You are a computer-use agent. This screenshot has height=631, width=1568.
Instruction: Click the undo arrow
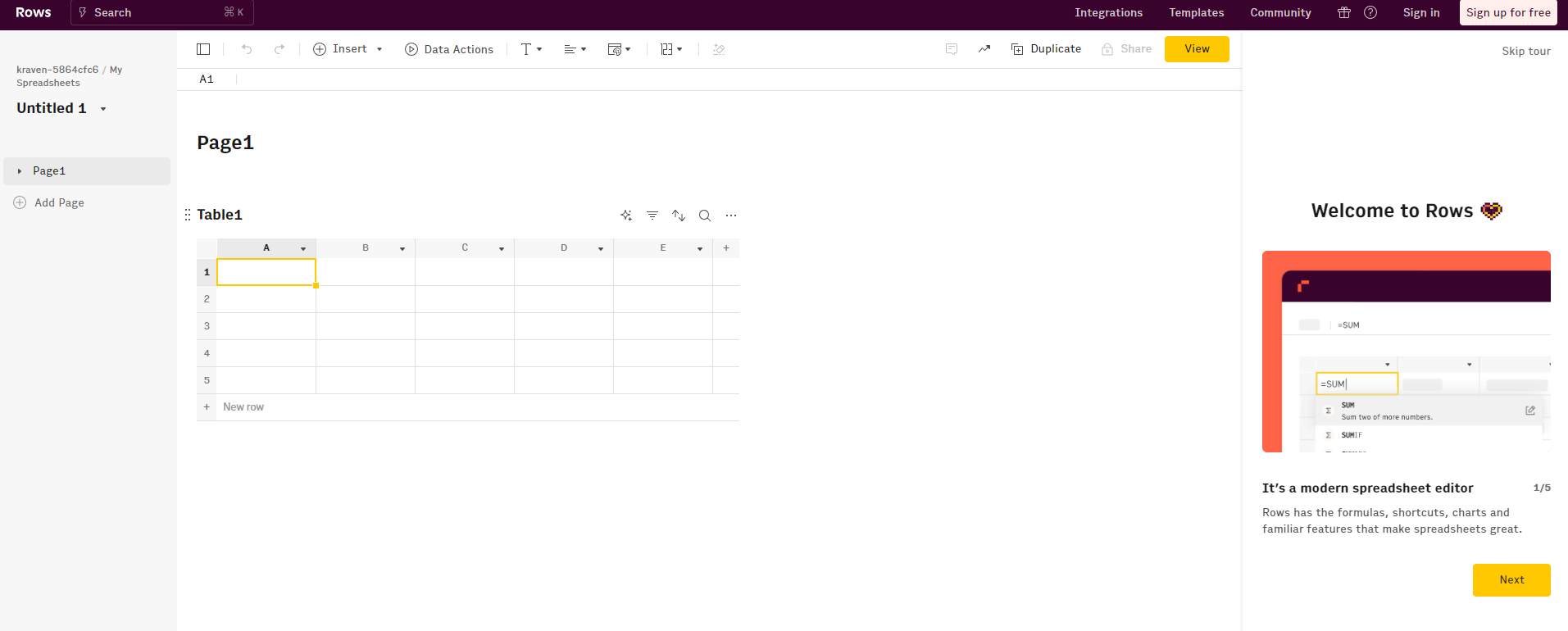point(247,49)
